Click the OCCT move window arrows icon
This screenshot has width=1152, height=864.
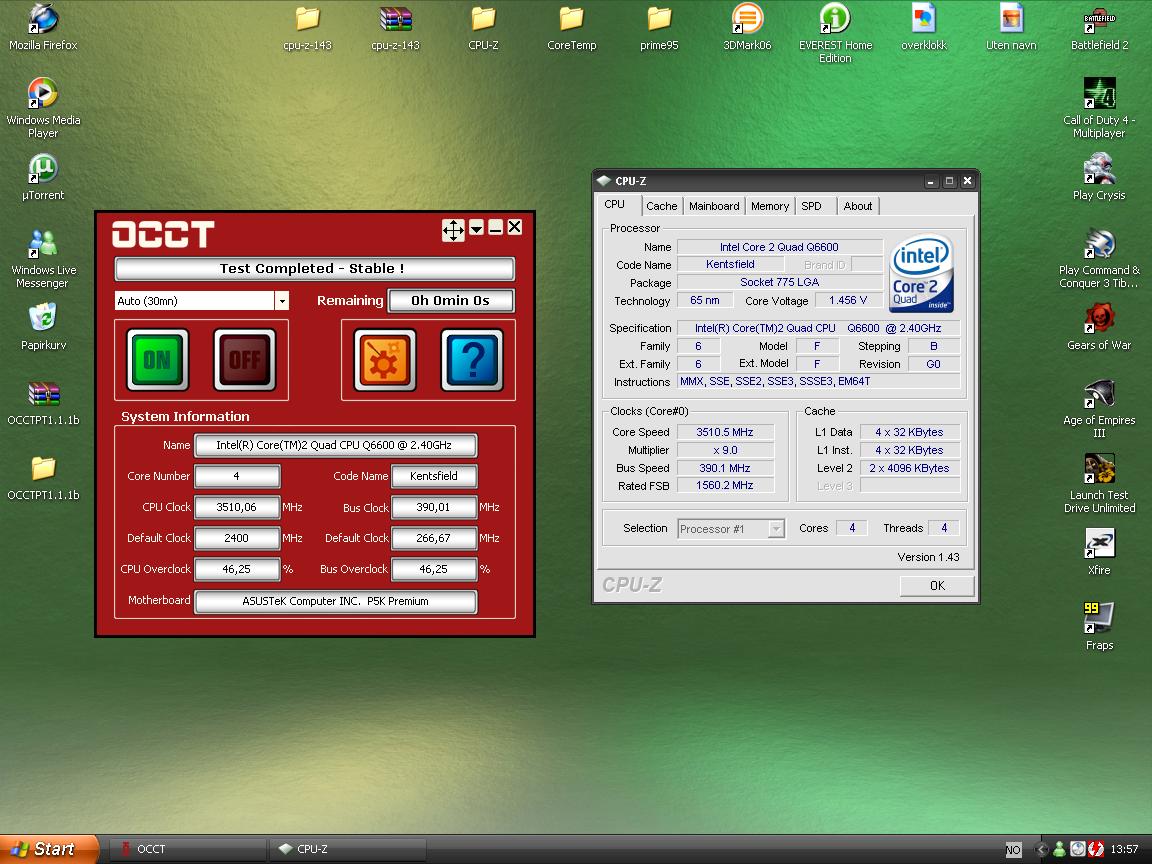coord(453,230)
